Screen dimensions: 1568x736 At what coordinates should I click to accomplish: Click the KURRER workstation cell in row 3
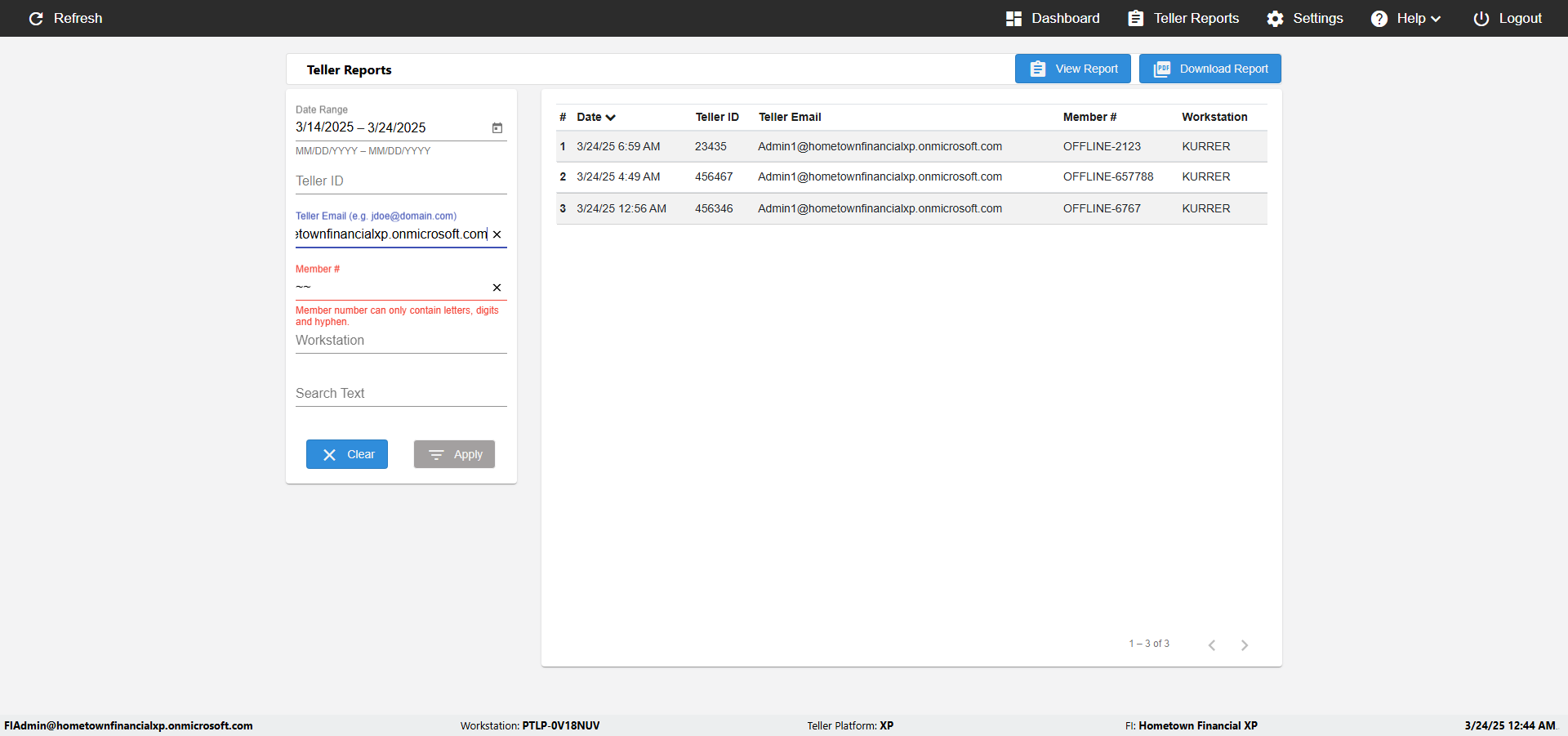tap(1205, 208)
